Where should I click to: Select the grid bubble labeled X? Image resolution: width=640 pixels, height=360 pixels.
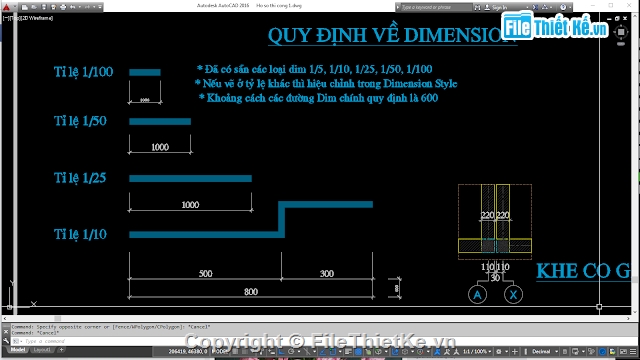point(513,295)
